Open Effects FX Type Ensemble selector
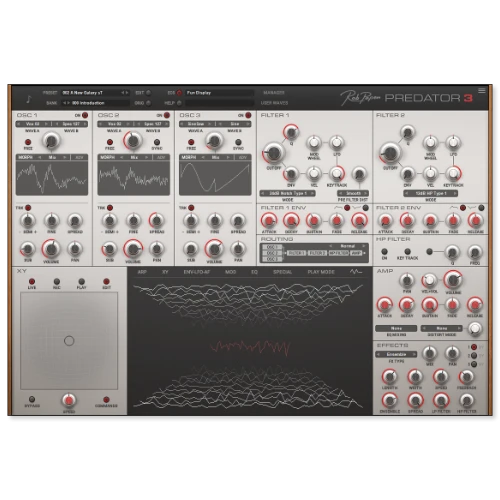This screenshot has width=500, height=500. (x=396, y=354)
